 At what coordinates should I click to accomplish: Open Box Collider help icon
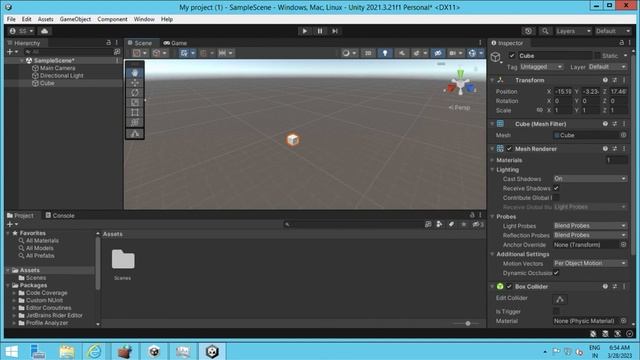tap(605, 287)
